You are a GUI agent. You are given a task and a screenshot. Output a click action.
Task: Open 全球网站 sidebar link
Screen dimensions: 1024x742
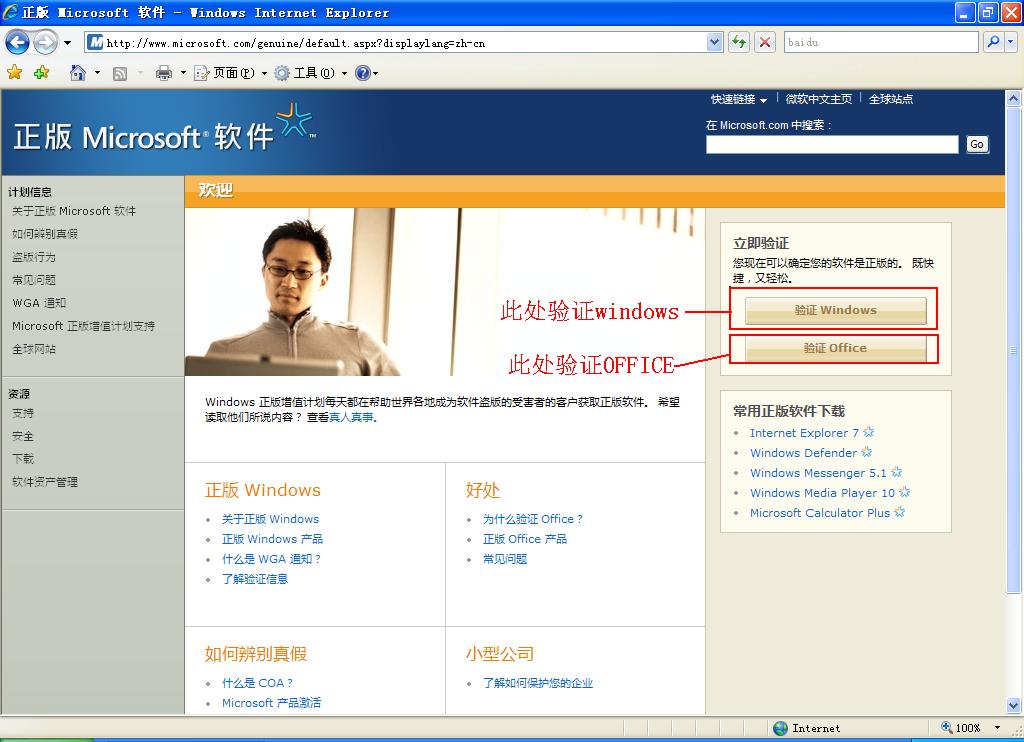click(33, 349)
